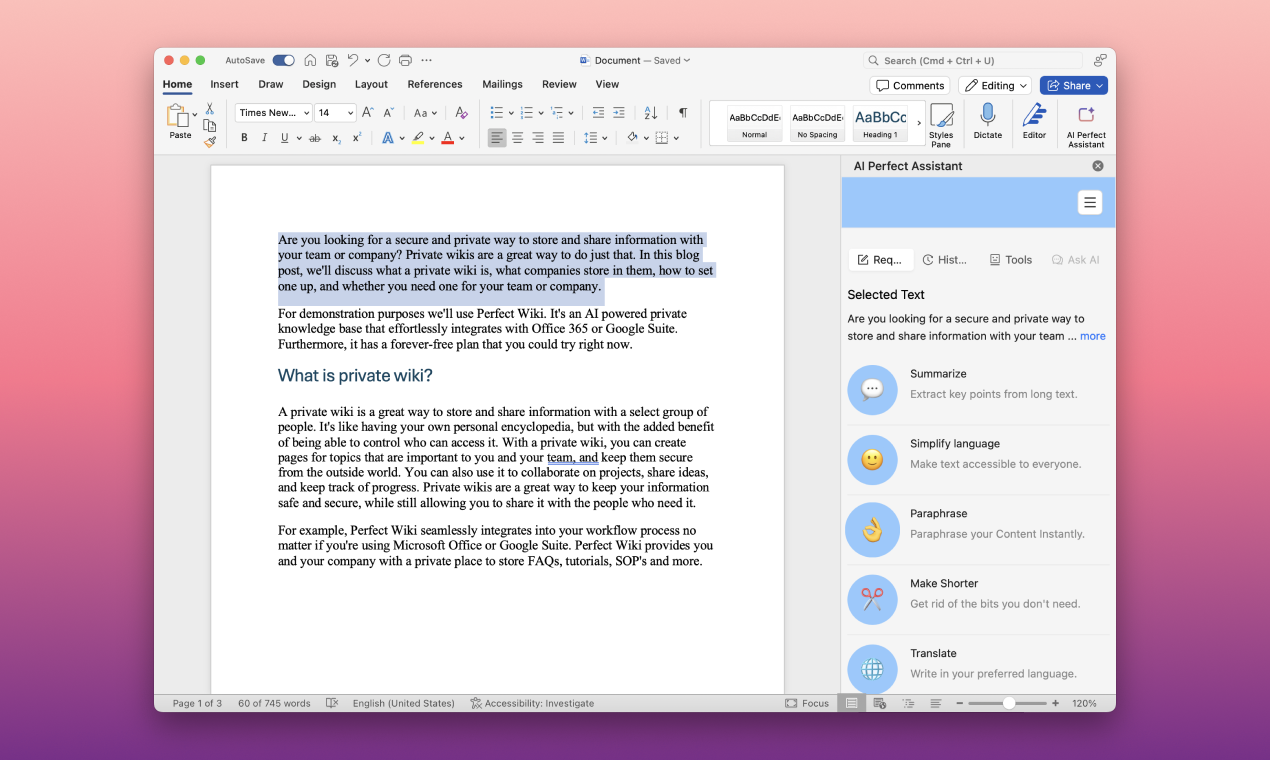The height and width of the screenshot is (760, 1270).
Task: Apply red font color
Action: (x=448, y=138)
